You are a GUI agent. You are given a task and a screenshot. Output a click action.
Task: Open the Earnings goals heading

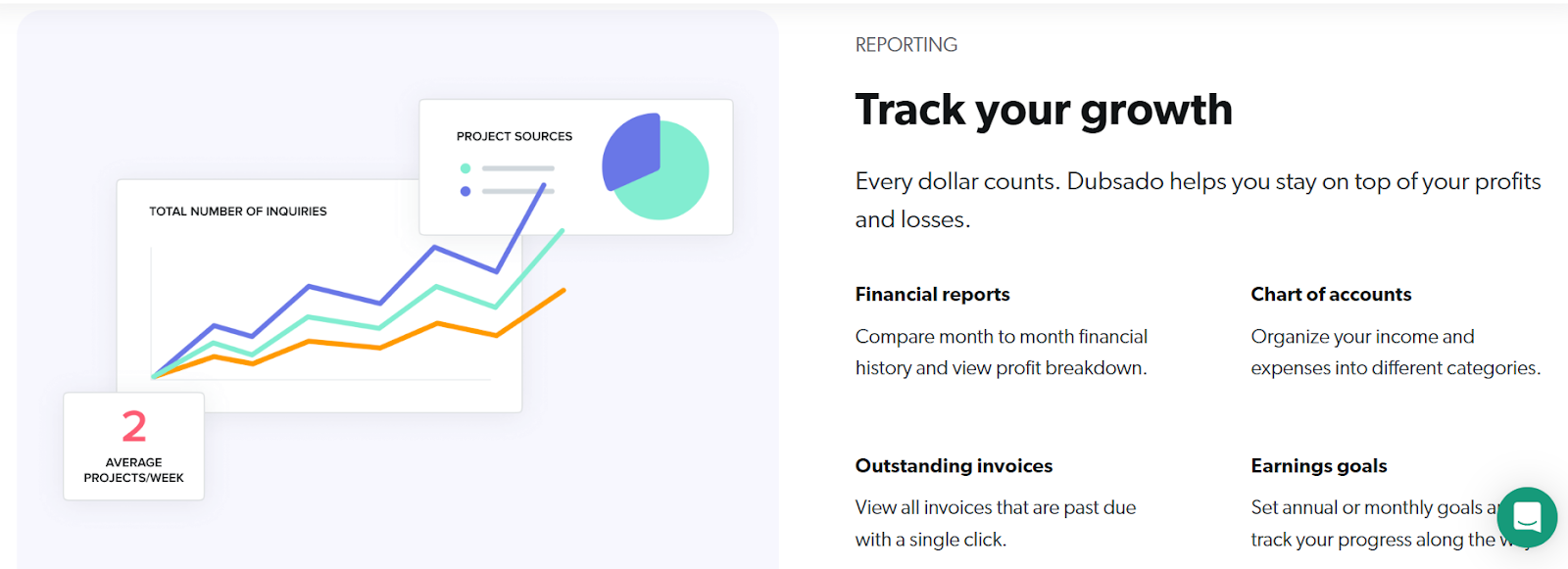tap(1319, 466)
